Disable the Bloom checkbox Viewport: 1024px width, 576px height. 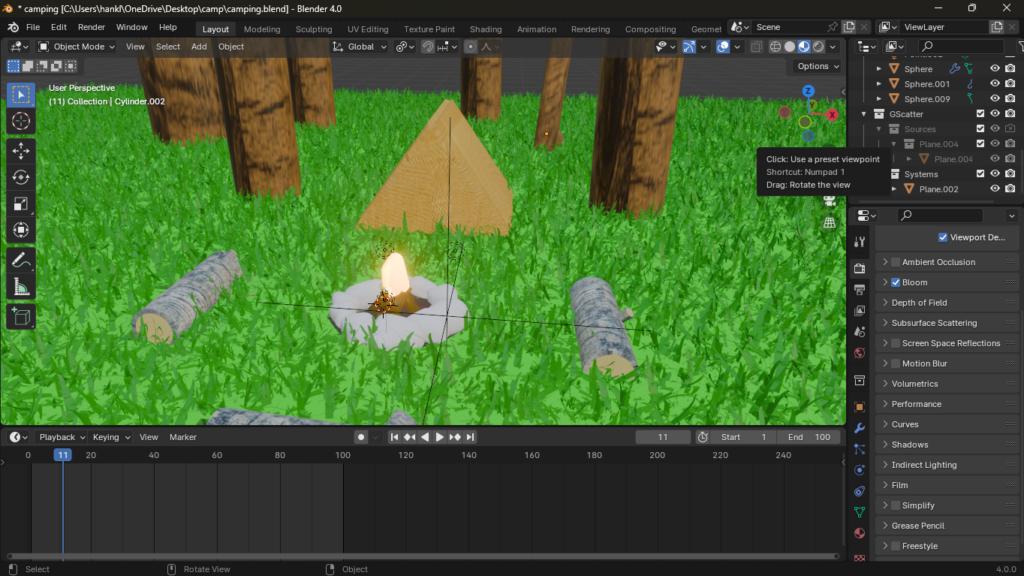point(895,282)
